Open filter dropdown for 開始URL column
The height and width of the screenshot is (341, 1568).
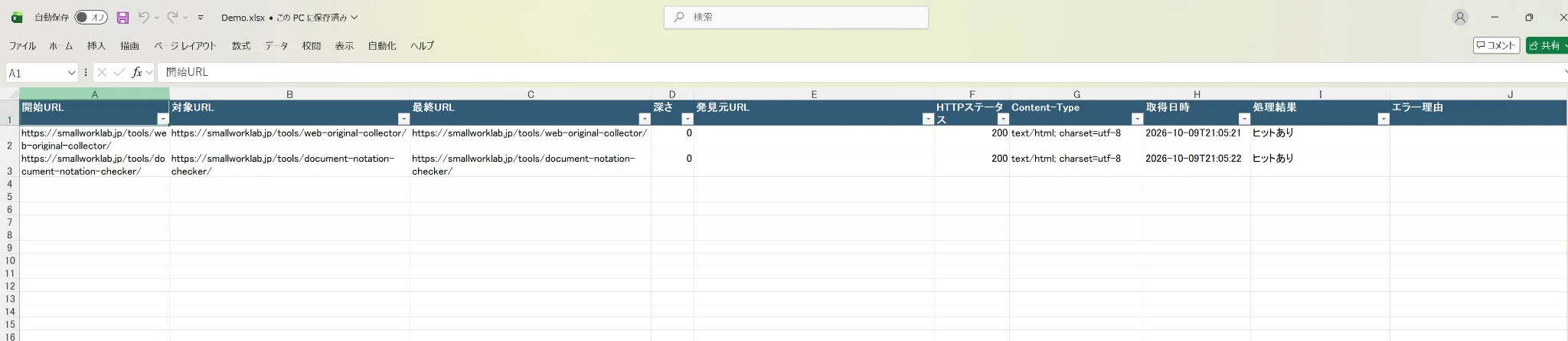162,120
